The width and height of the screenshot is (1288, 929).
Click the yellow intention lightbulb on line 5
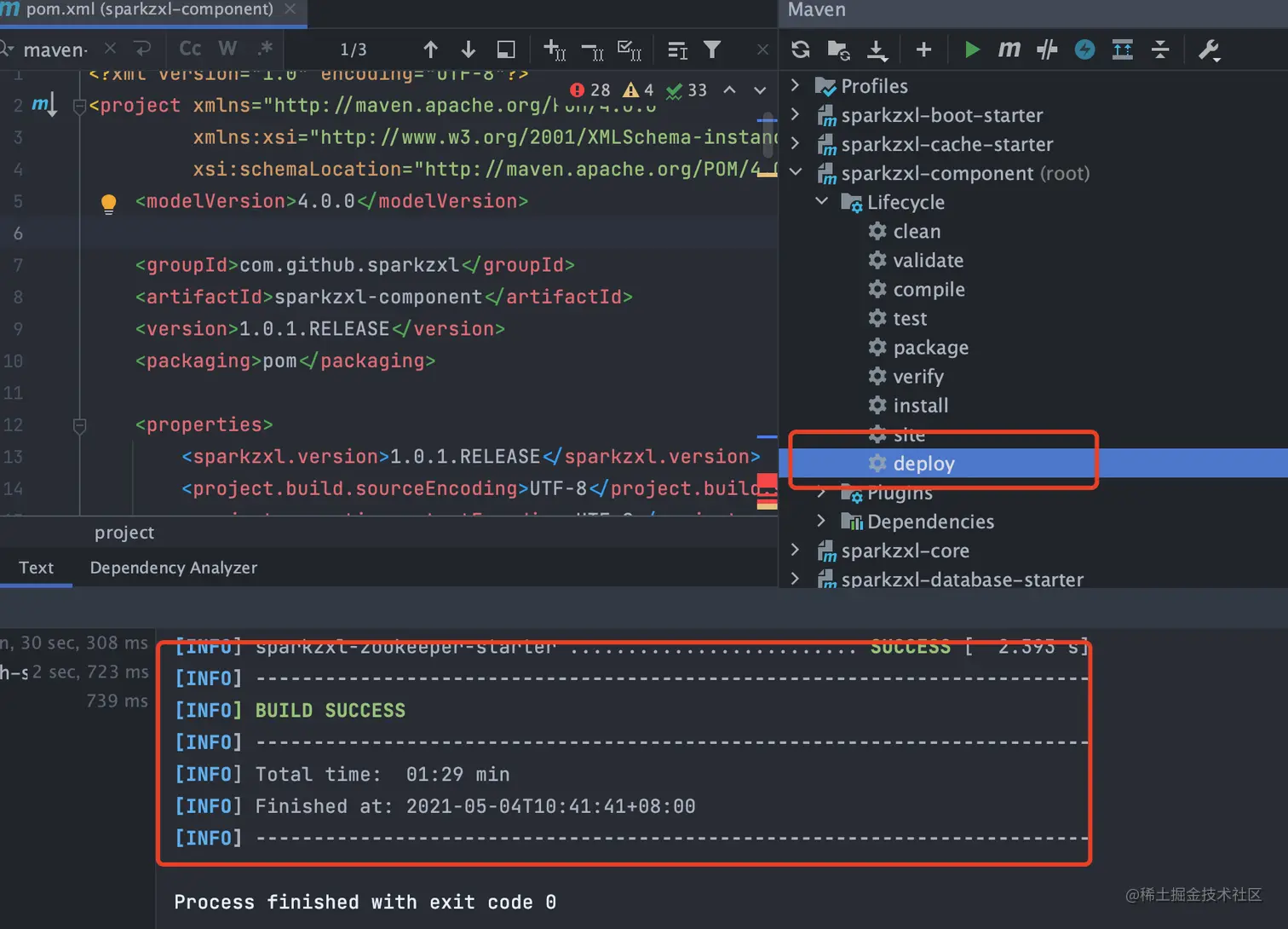pos(108,203)
